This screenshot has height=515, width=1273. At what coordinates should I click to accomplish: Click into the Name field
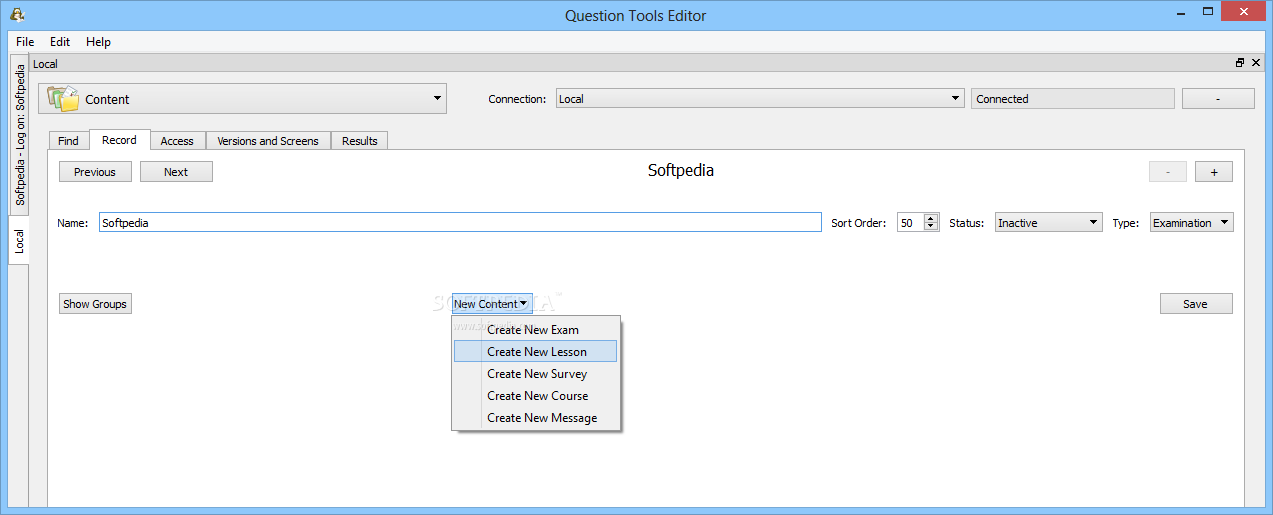[460, 223]
